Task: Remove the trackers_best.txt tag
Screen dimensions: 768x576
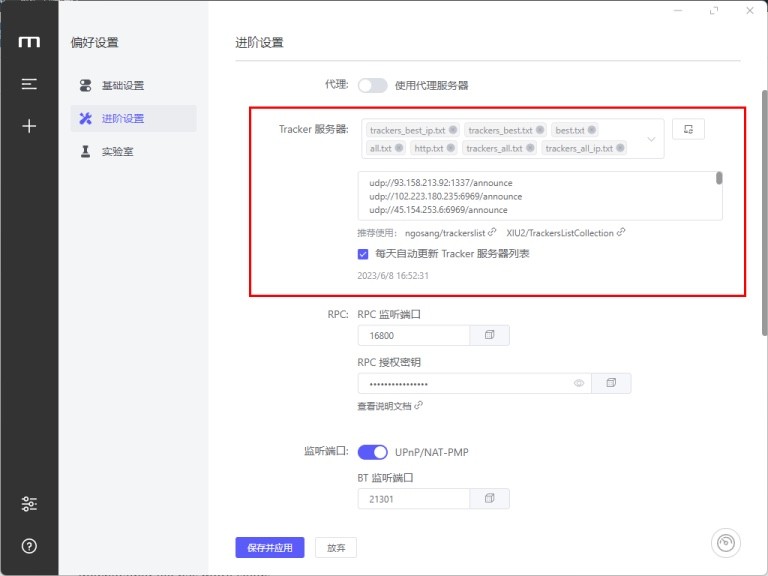Action: tap(540, 130)
